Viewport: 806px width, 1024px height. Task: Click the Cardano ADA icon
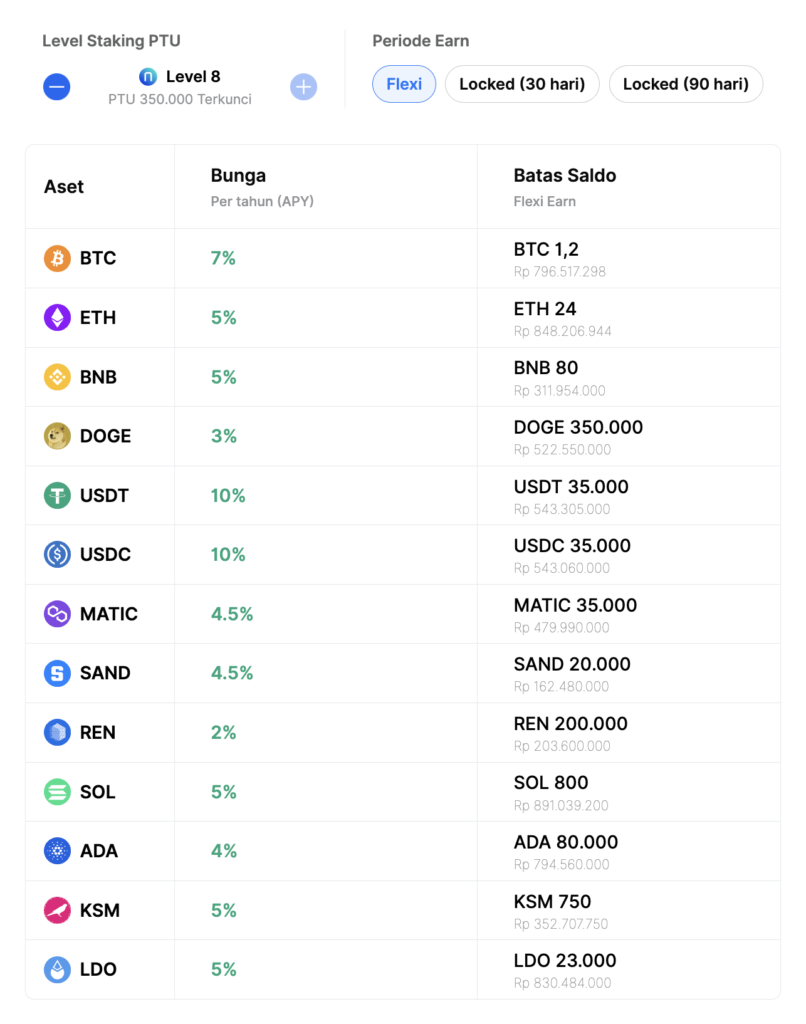[x=57, y=851]
